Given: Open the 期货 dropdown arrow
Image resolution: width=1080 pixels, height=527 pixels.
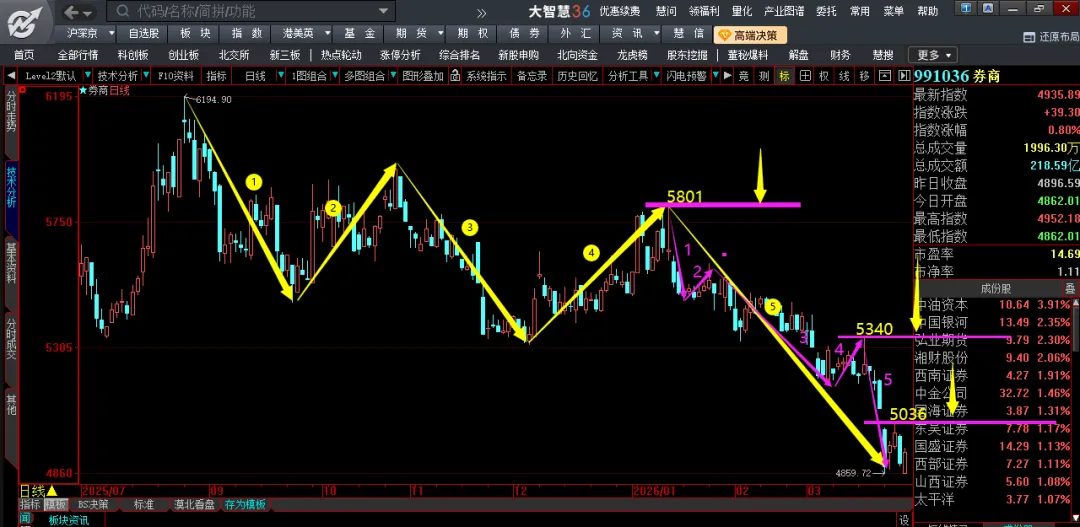Looking at the screenshot, I should pos(440,33).
